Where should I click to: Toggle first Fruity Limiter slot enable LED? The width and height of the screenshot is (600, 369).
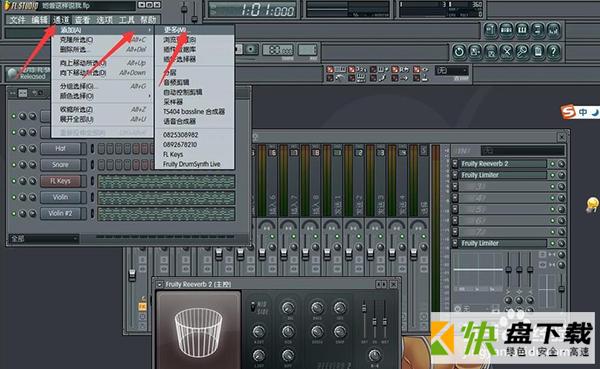coord(553,175)
